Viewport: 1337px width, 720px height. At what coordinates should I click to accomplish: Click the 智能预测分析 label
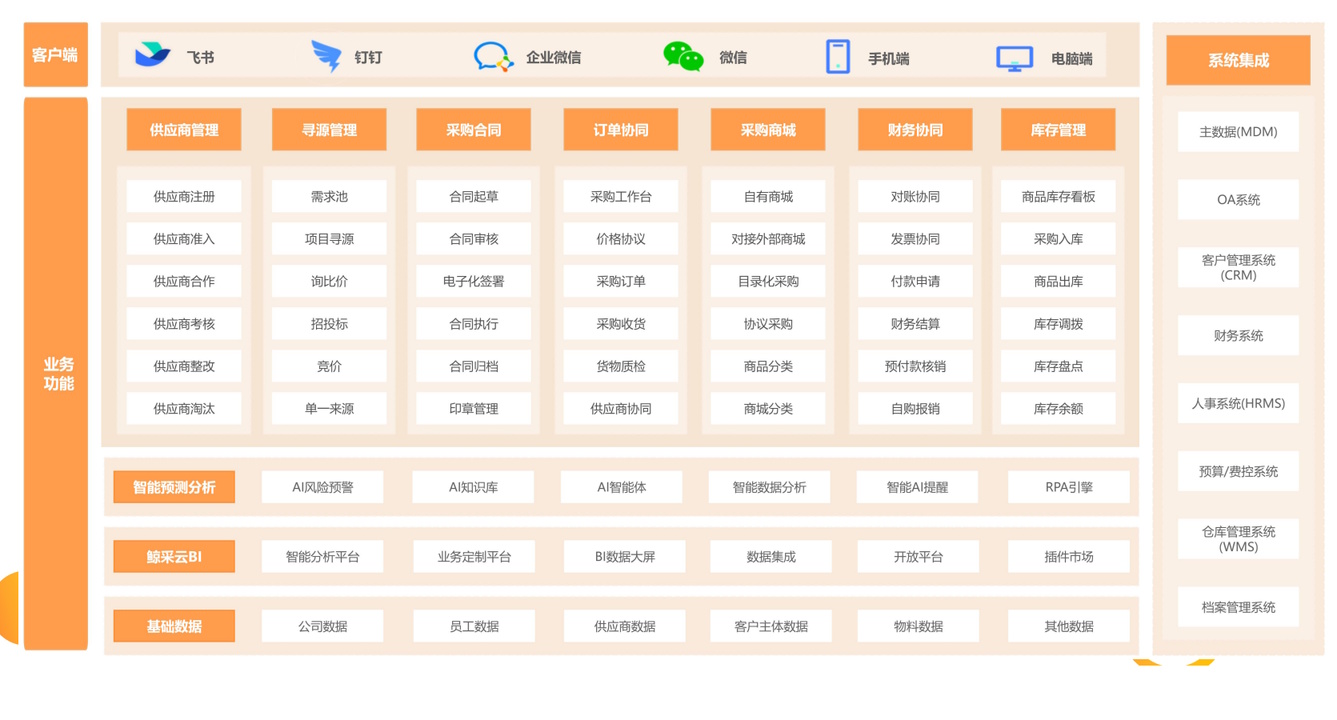174,487
